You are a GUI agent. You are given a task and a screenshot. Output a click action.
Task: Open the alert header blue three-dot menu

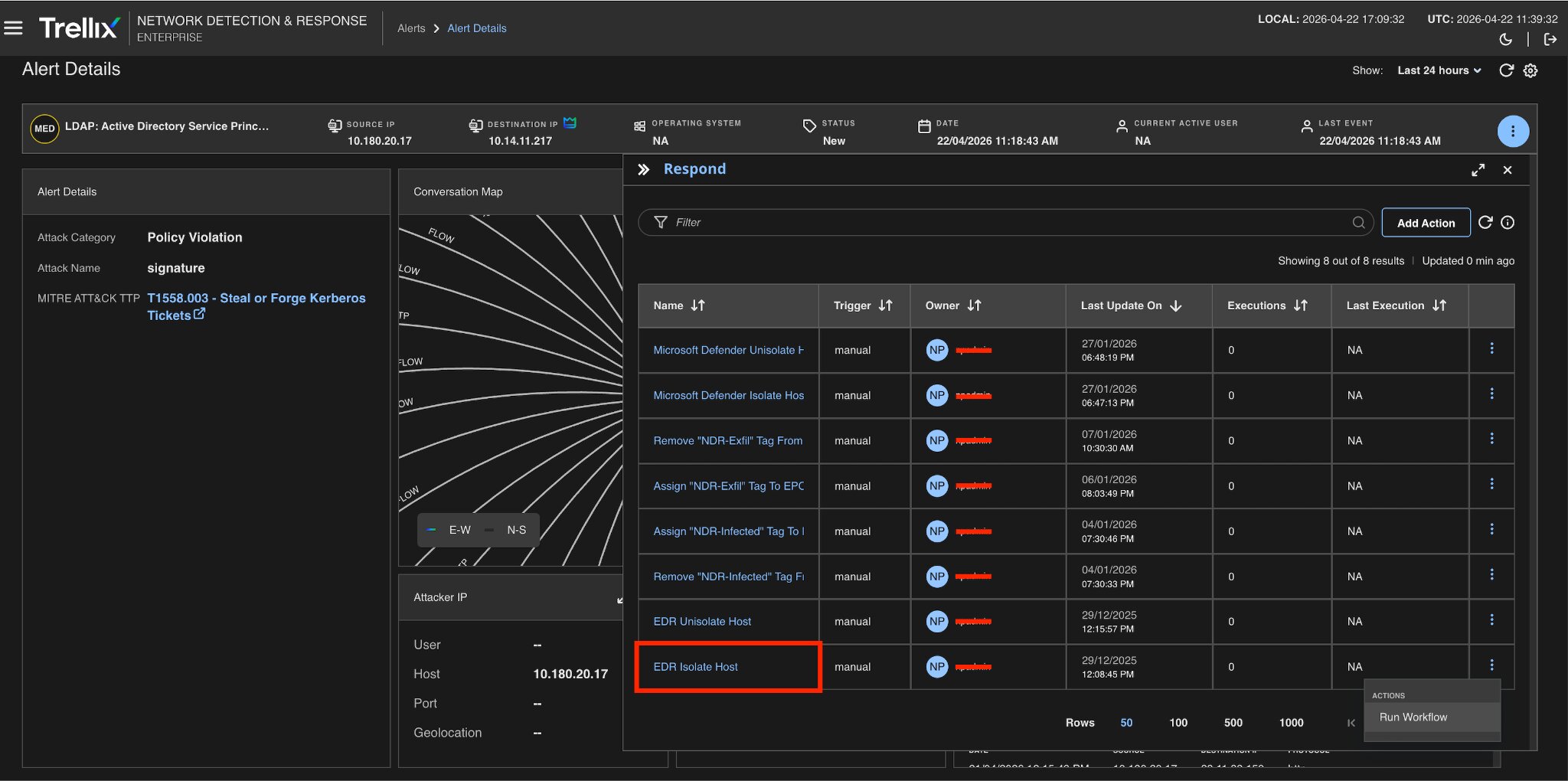pos(1513,132)
